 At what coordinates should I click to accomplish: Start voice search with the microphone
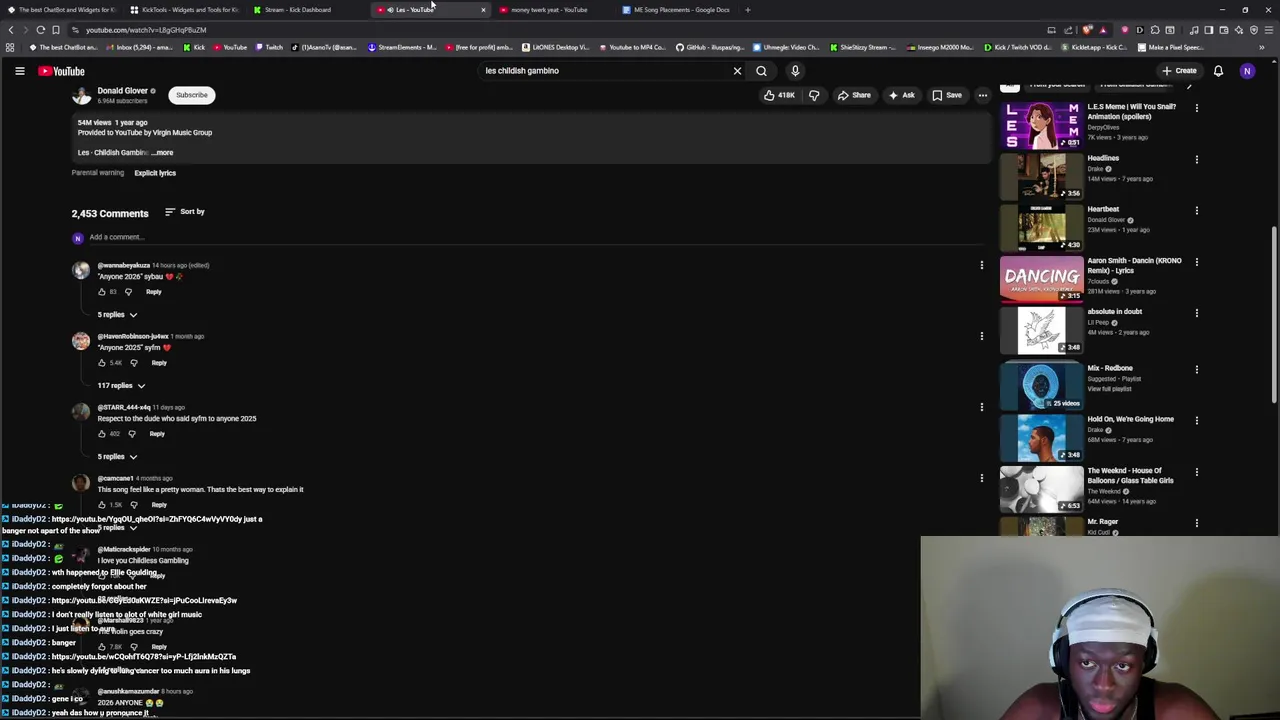click(x=795, y=71)
